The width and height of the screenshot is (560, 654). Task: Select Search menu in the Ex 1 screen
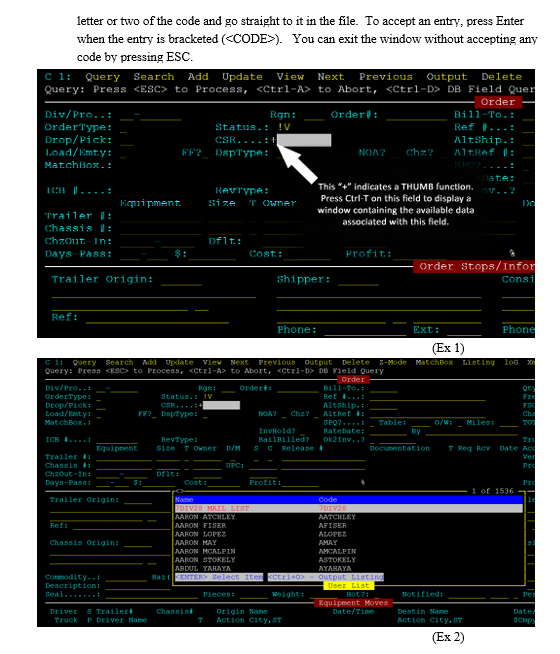[154, 77]
